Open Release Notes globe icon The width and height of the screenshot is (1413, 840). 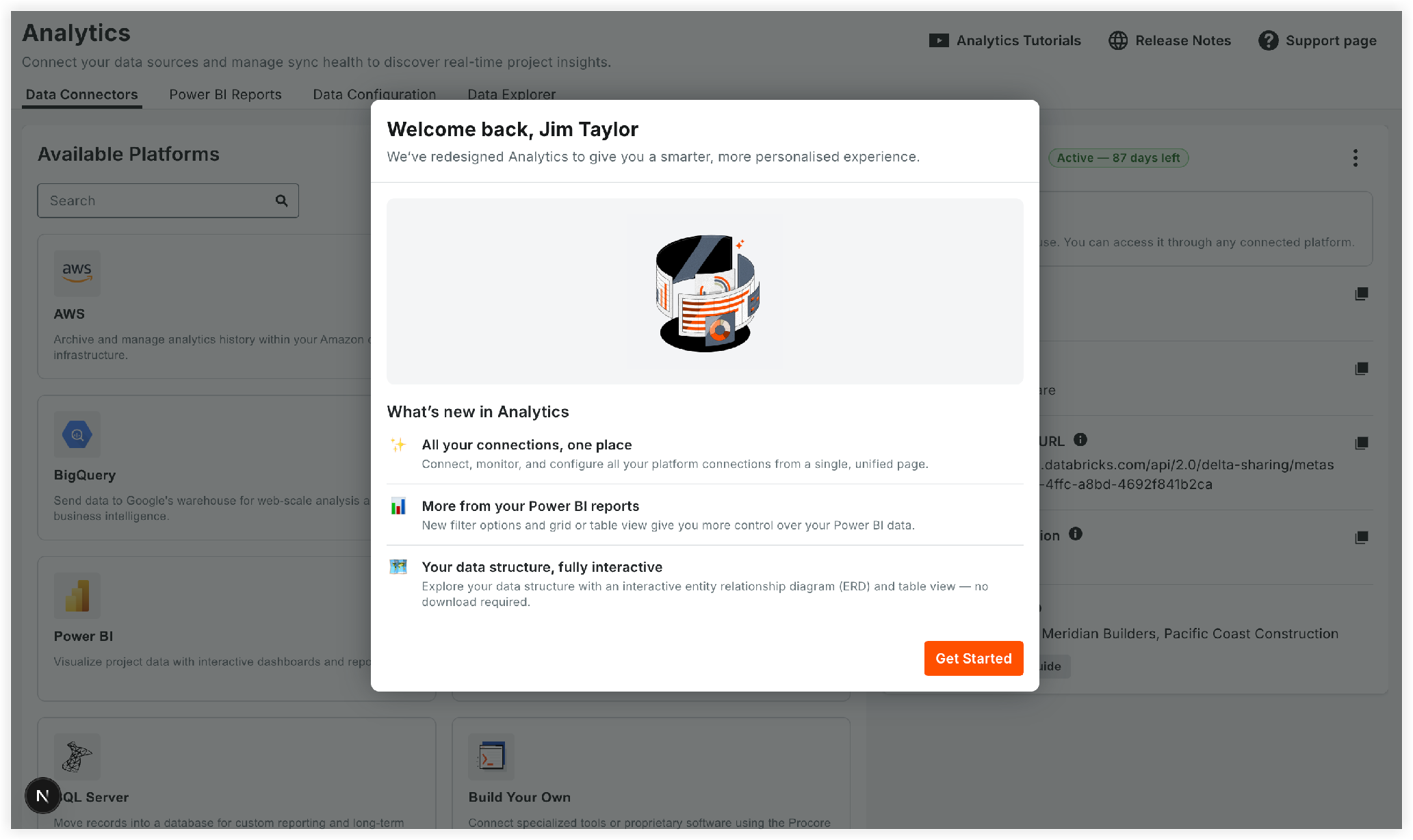(1118, 40)
